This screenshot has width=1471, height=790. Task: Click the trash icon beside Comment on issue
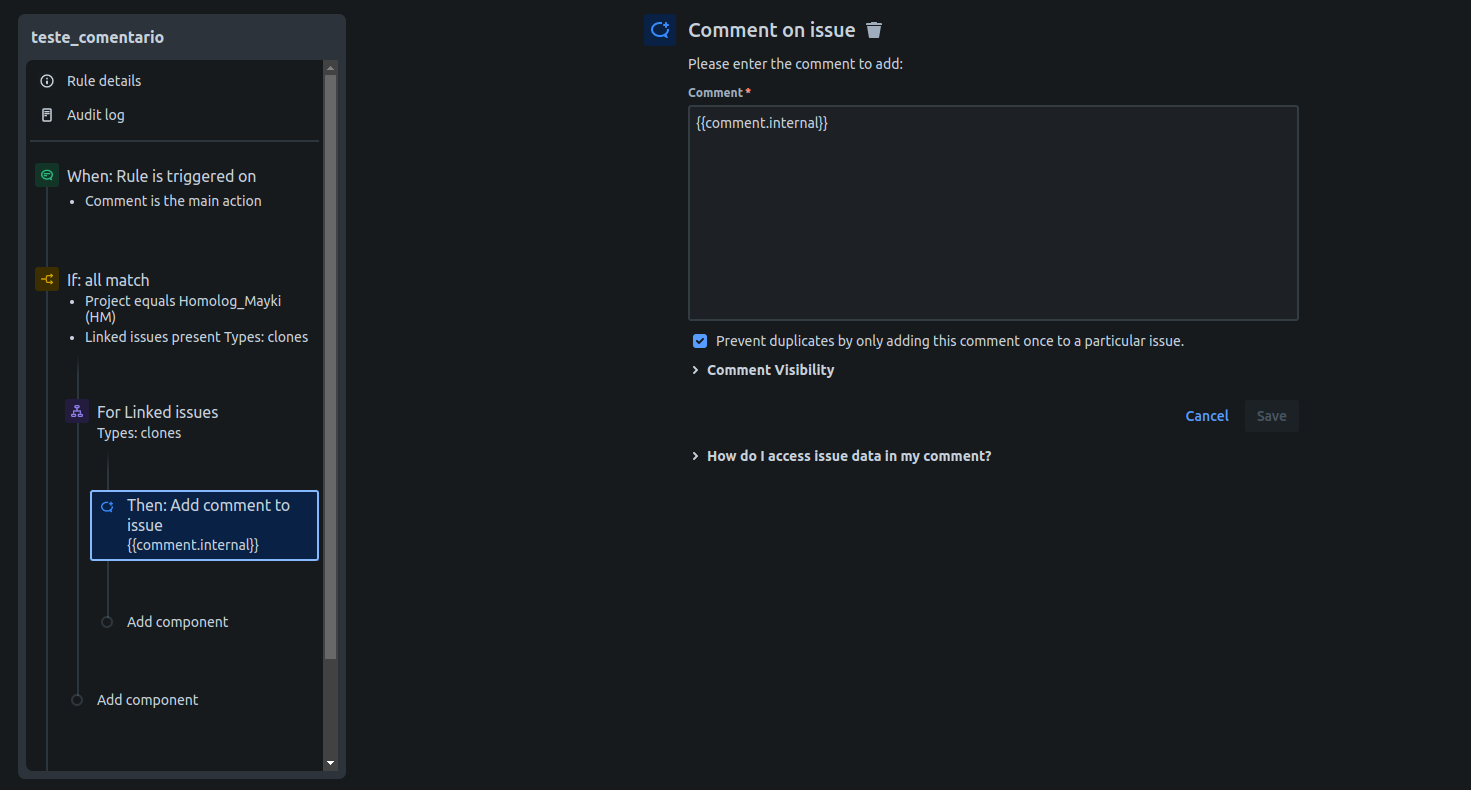click(874, 30)
